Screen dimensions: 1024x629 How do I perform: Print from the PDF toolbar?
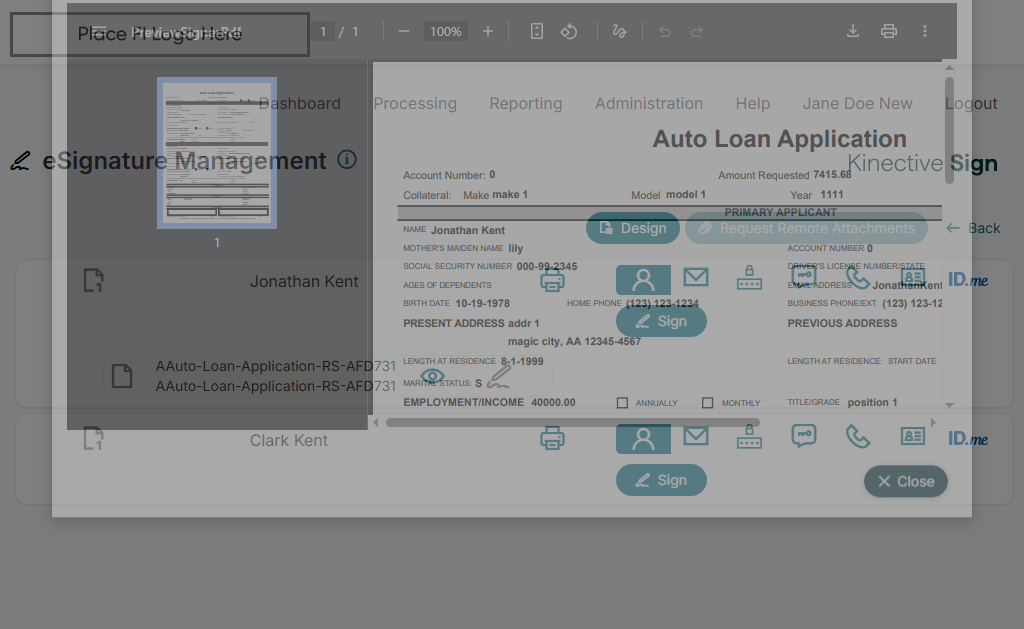point(889,31)
